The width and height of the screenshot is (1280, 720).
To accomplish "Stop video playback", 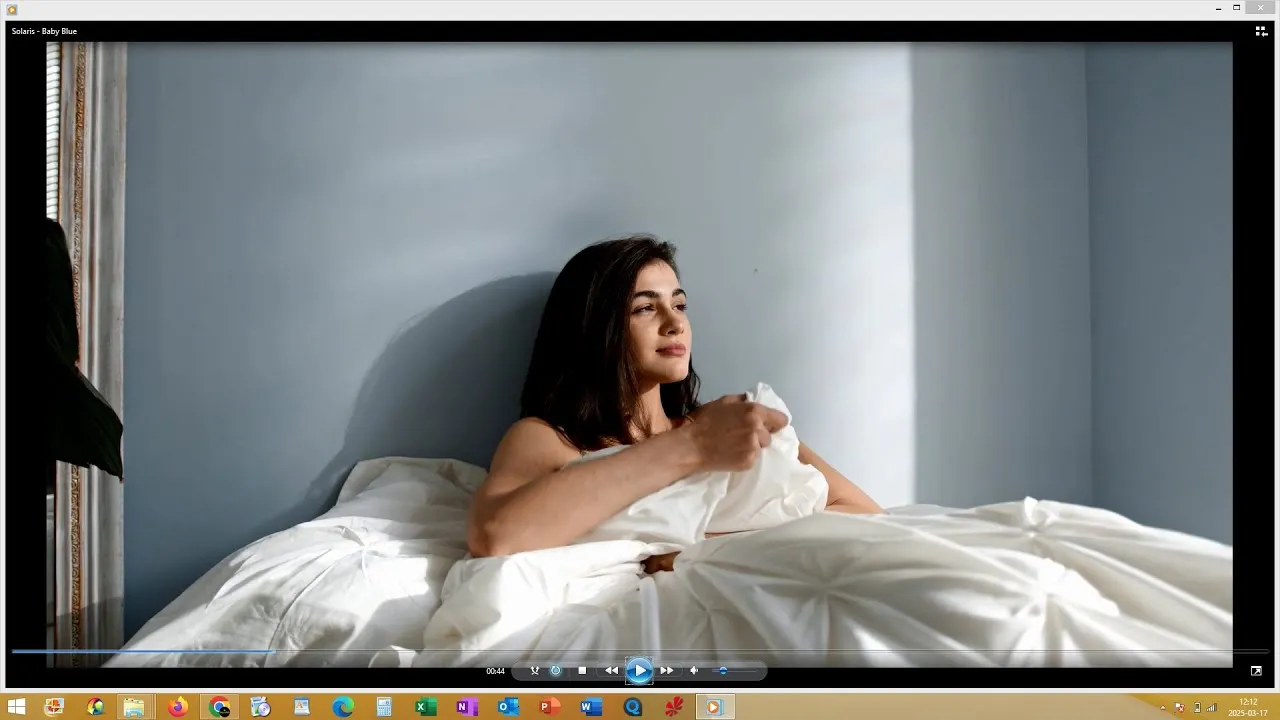I will point(582,671).
